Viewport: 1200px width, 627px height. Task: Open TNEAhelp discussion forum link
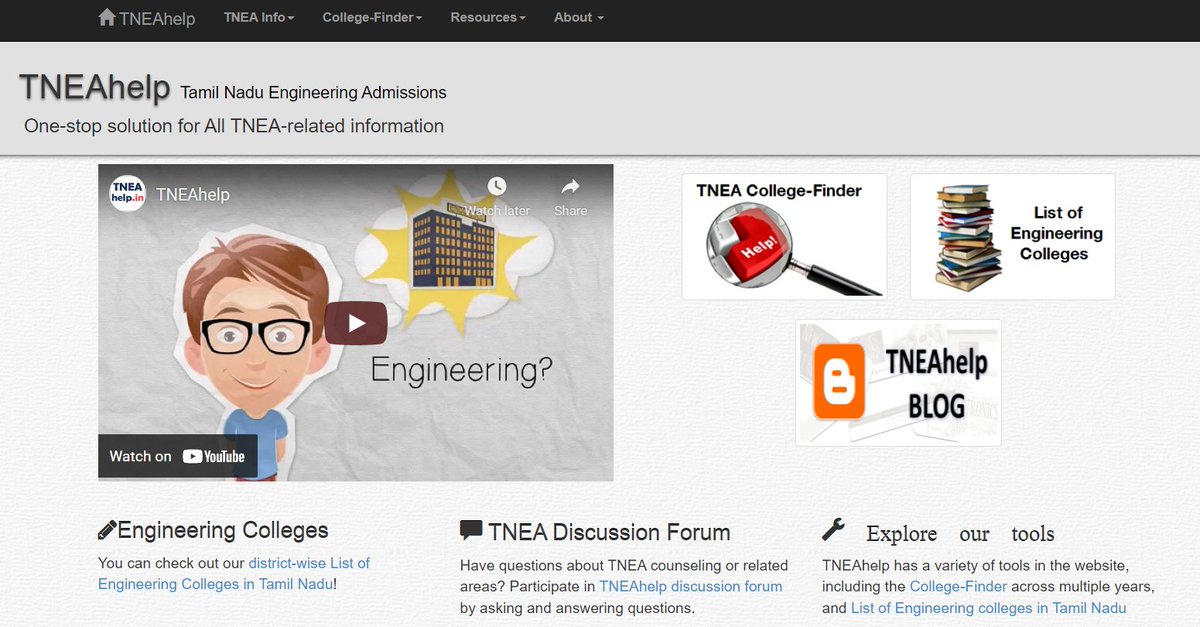pyautogui.click(x=691, y=587)
